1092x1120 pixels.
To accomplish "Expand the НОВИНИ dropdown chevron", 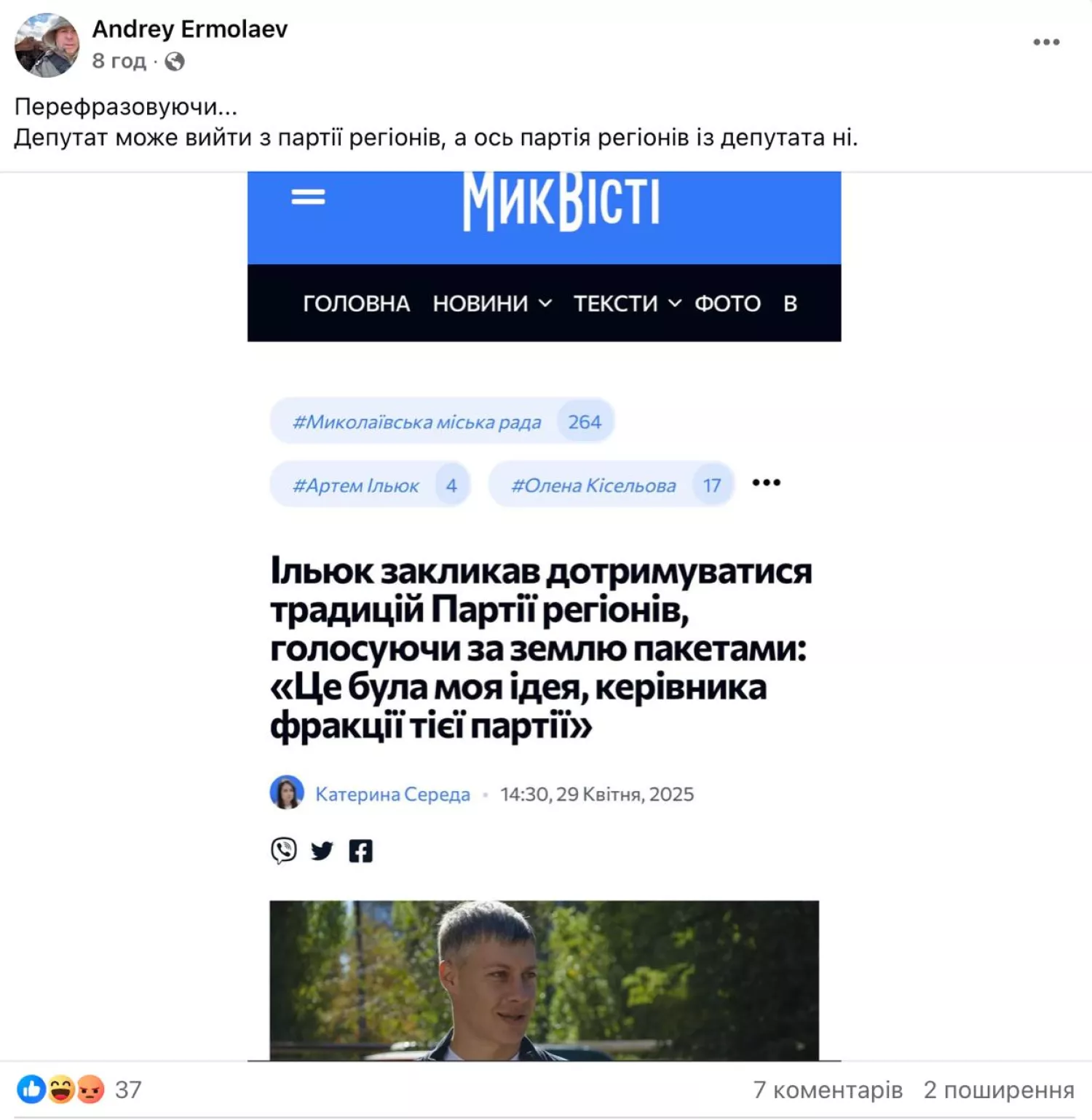I will [545, 303].
